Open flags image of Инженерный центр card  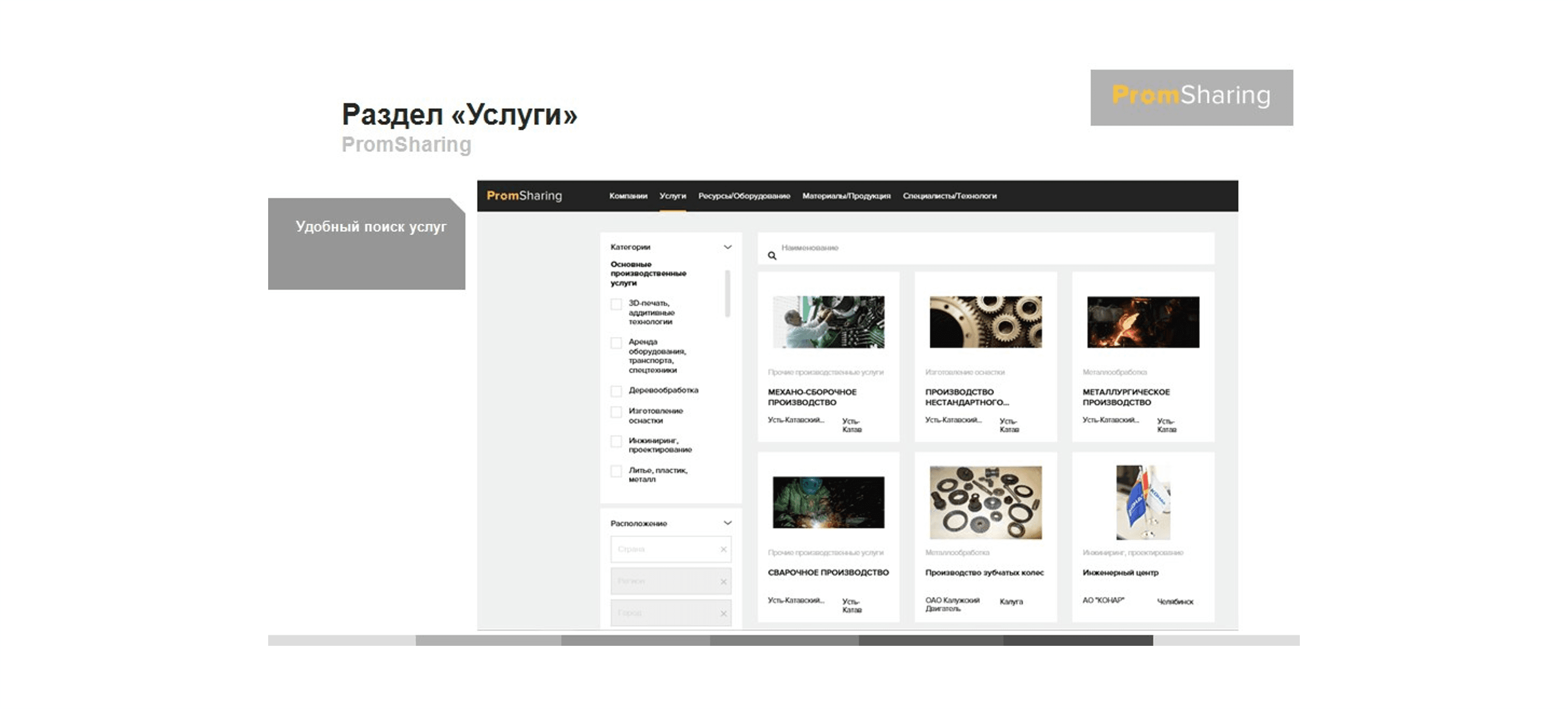(x=1142, y=502)
